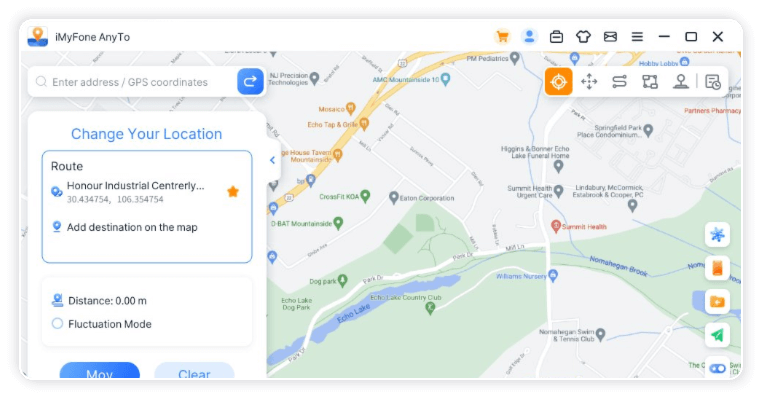Click the shopping cart icon

tap(502, 37)
